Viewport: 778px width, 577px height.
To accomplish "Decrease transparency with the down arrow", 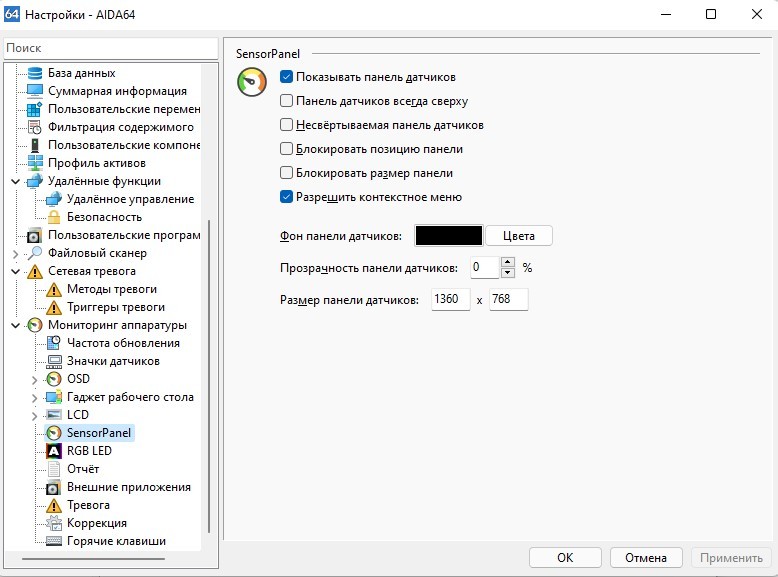I will (508, 272).
